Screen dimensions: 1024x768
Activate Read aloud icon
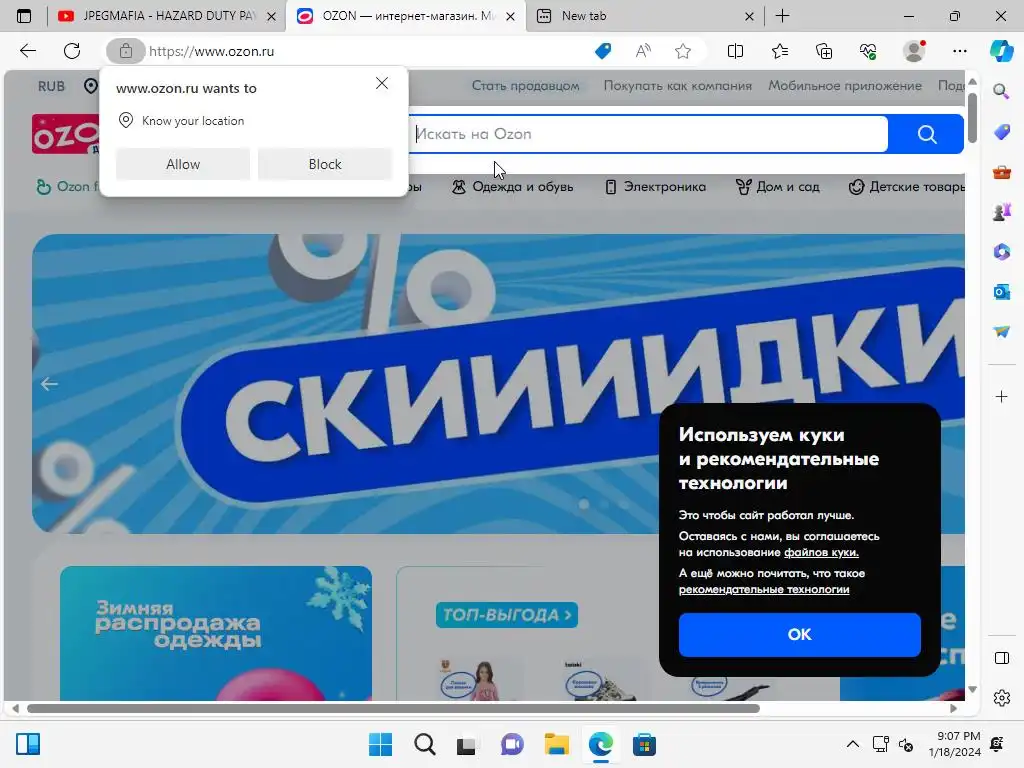[x=643, y=51]
